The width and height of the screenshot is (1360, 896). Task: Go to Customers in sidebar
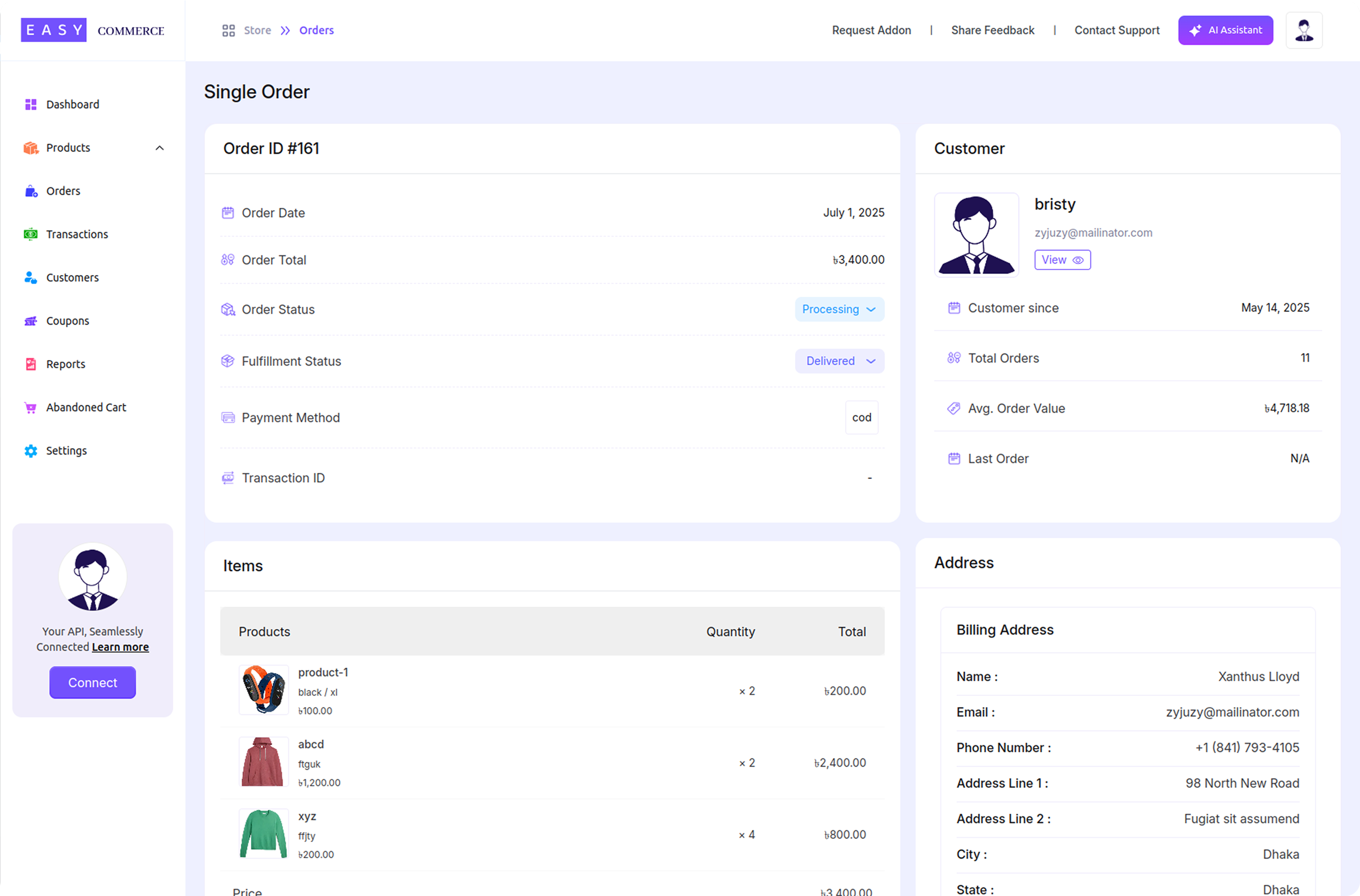[72, 278]
